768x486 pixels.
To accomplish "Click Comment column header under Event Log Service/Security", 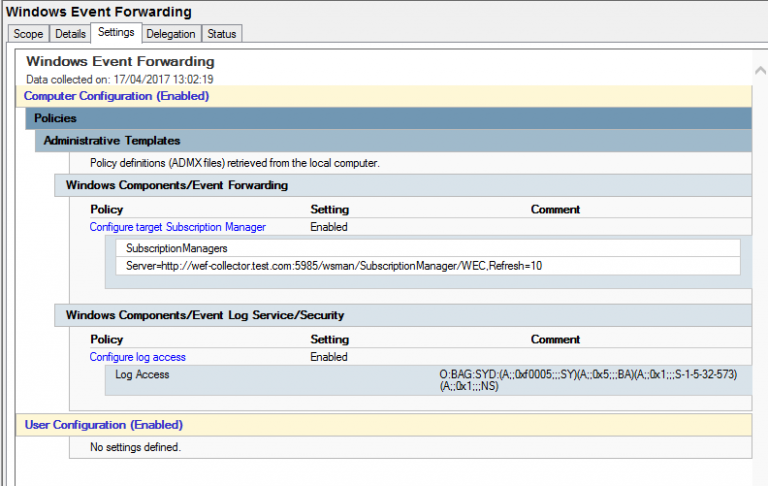I will pos(555,340).
